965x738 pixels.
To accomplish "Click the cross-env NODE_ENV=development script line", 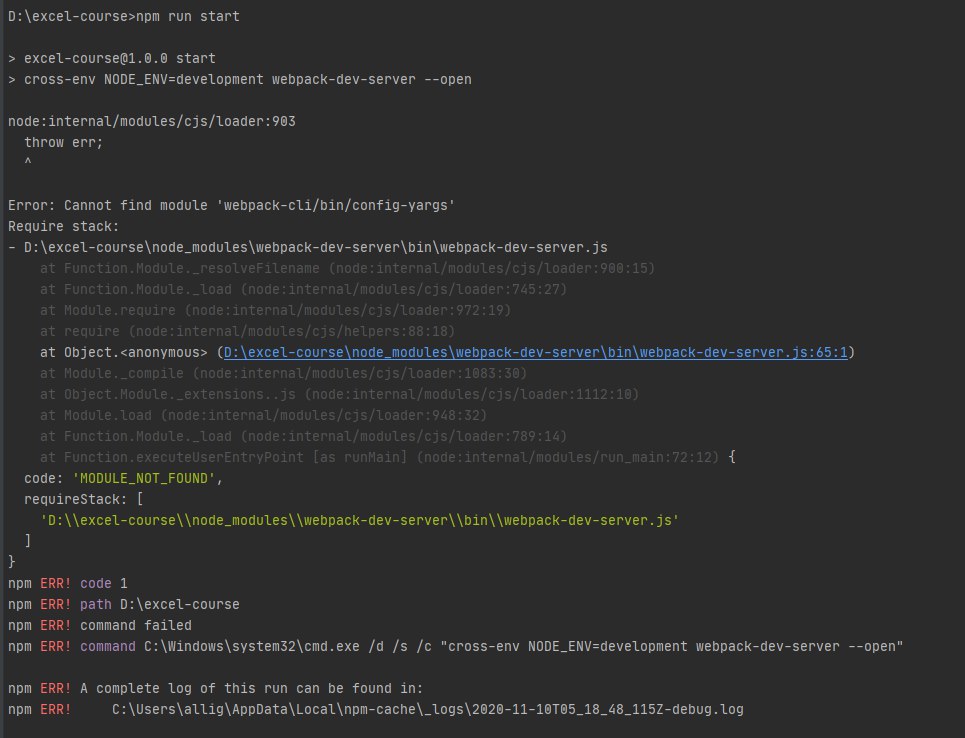I will pyautogui.click(x=240, y=79).
